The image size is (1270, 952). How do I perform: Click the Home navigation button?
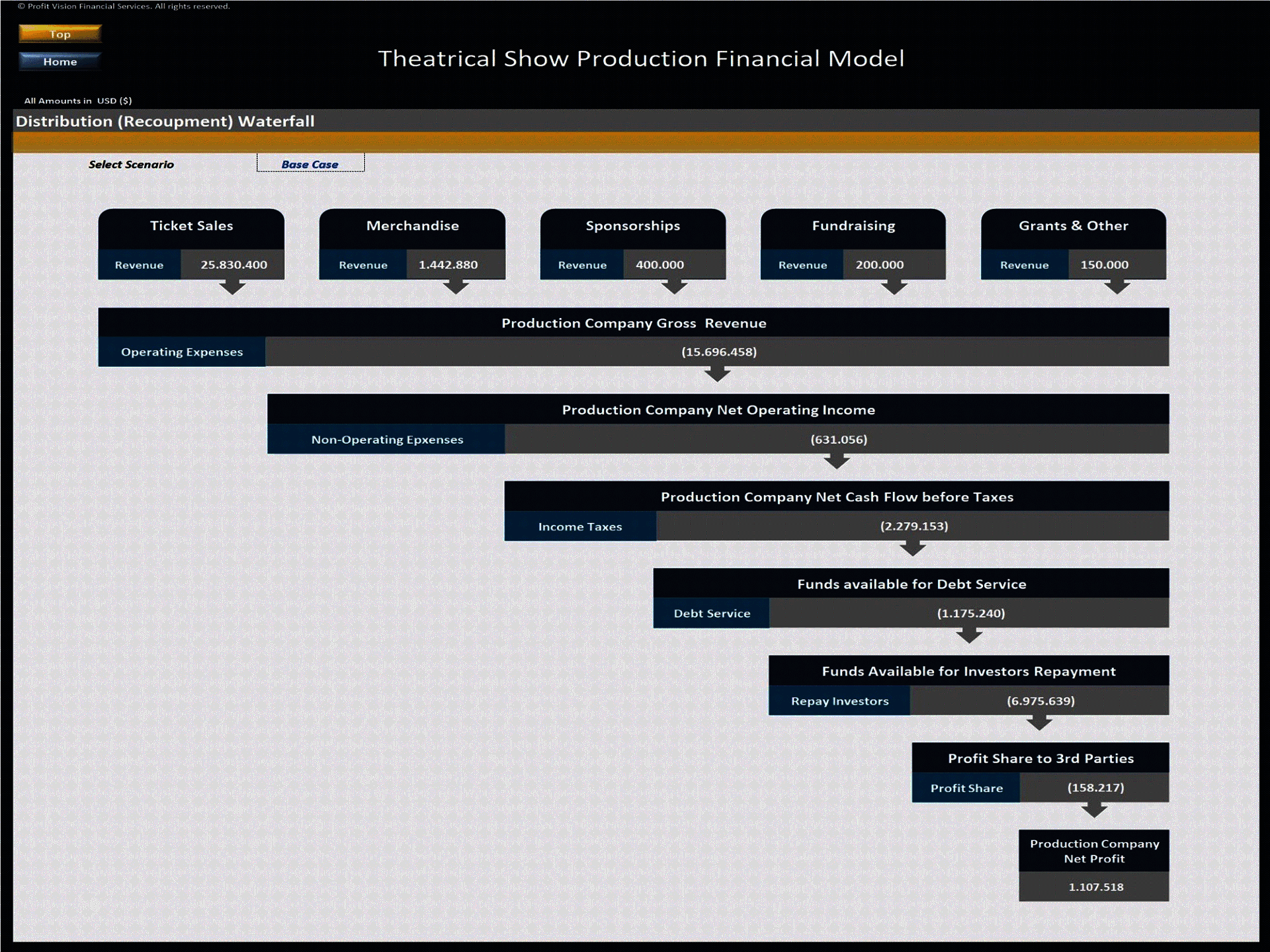pyautogui.click(x=60, y=61)
